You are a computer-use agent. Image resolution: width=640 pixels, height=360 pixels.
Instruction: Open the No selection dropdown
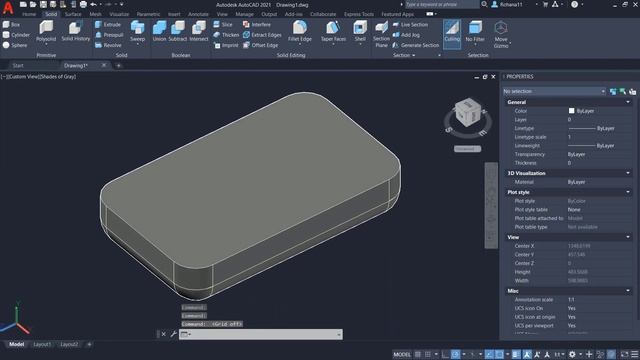[x=554, y=91]
